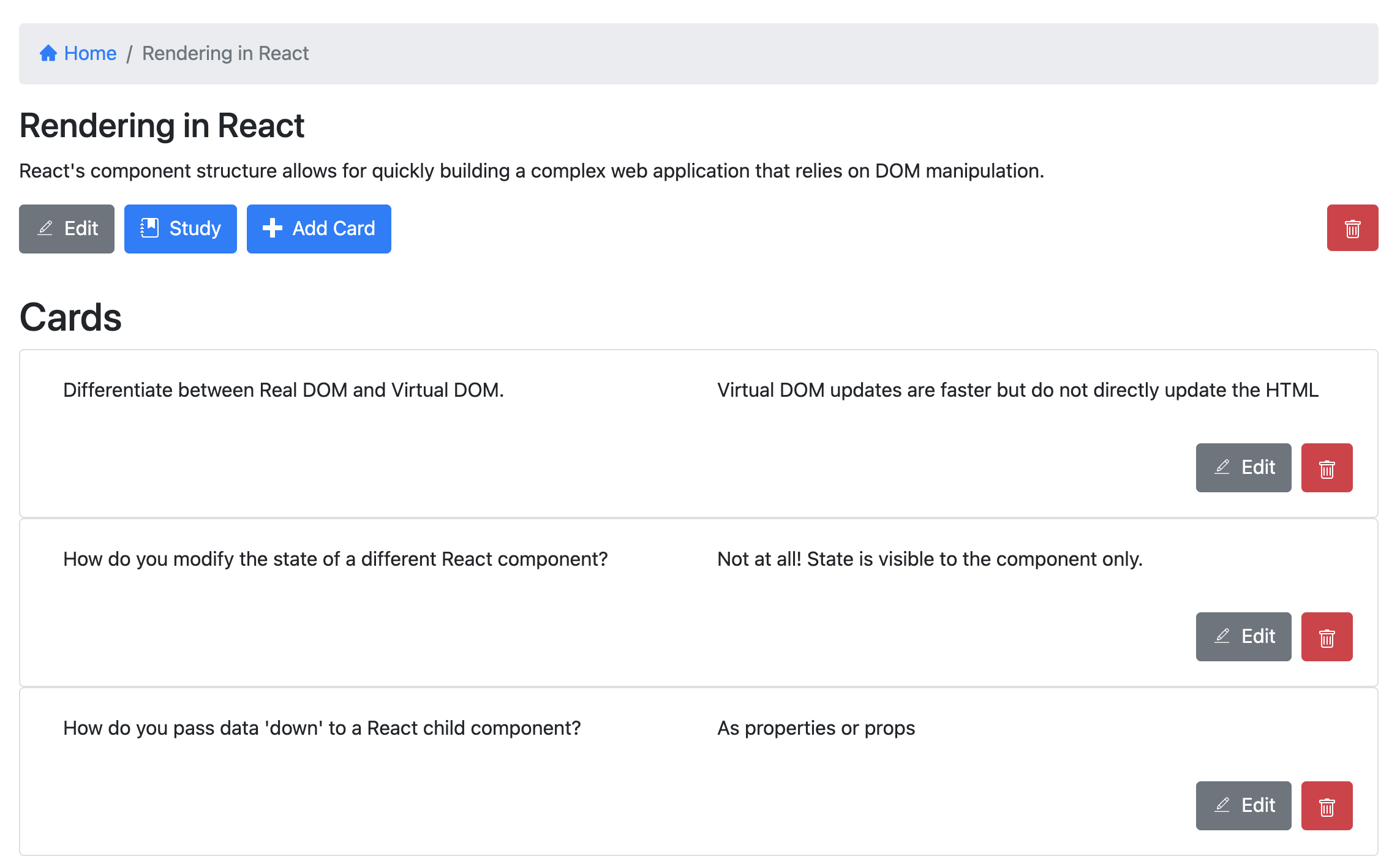This screenshot has height=856, width=1400.
Task: Click the pencil icon on deck Edit
Action: [x=45, y=228]
